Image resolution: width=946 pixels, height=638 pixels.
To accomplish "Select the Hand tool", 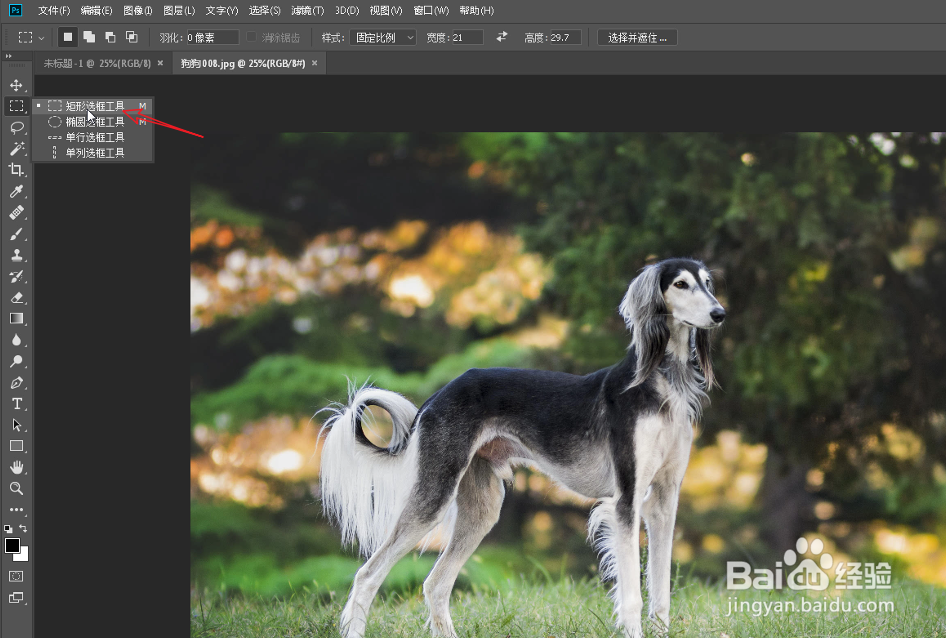I will pyautogui.click(x=16, y=467).
